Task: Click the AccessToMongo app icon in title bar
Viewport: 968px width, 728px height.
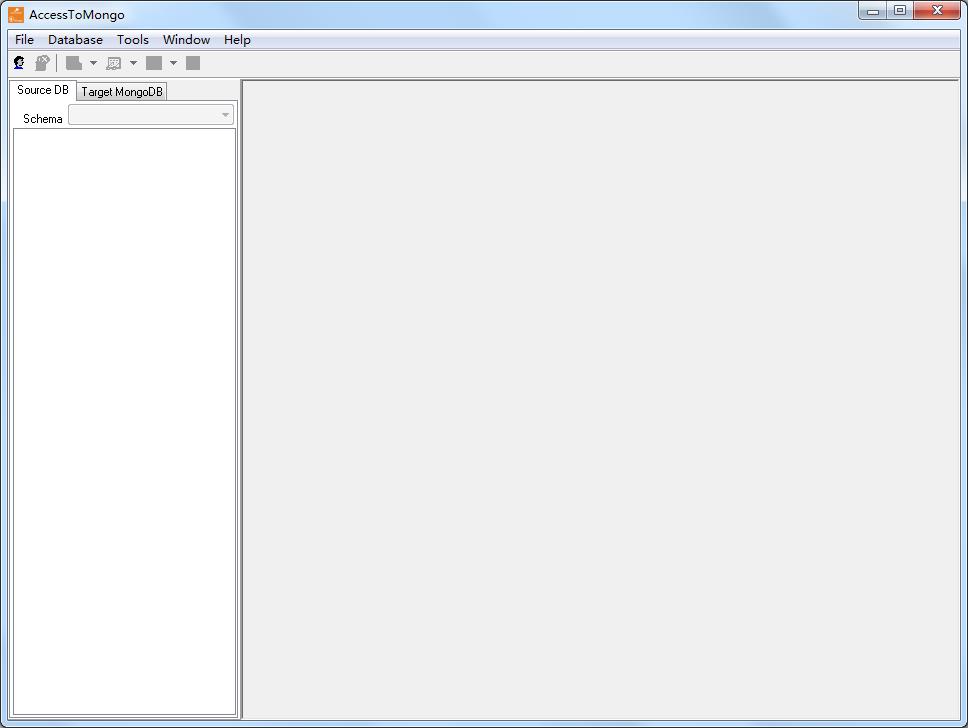Action: [16, 14]
